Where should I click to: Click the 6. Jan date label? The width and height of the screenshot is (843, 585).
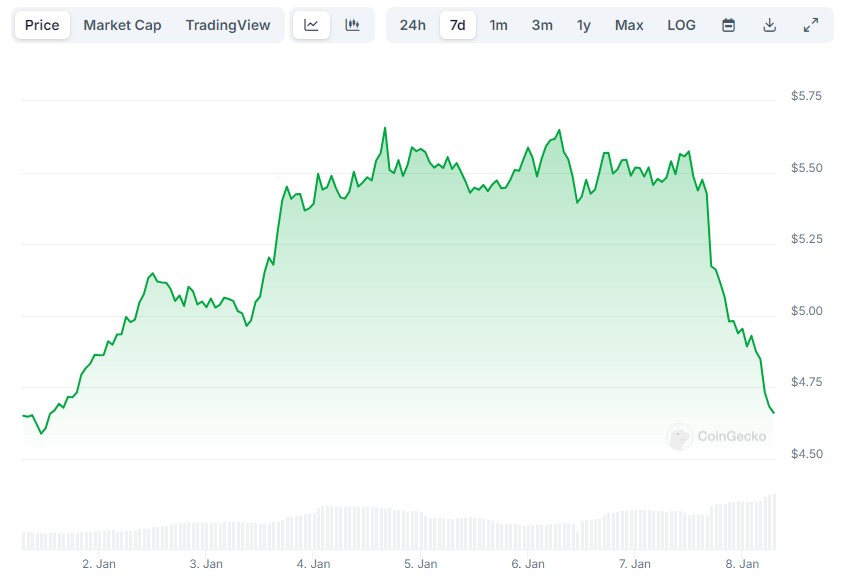coord(528,563)
